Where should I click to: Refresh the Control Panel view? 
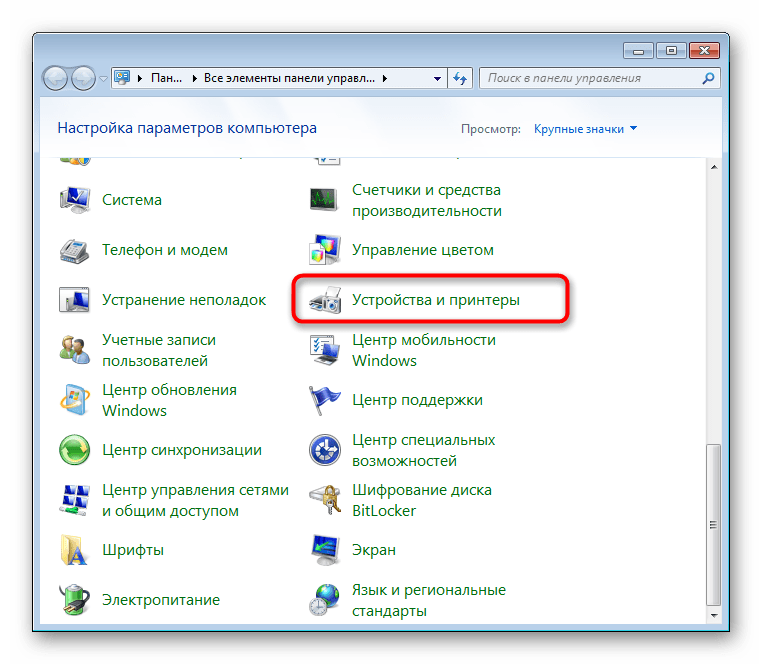click(460, 78)
